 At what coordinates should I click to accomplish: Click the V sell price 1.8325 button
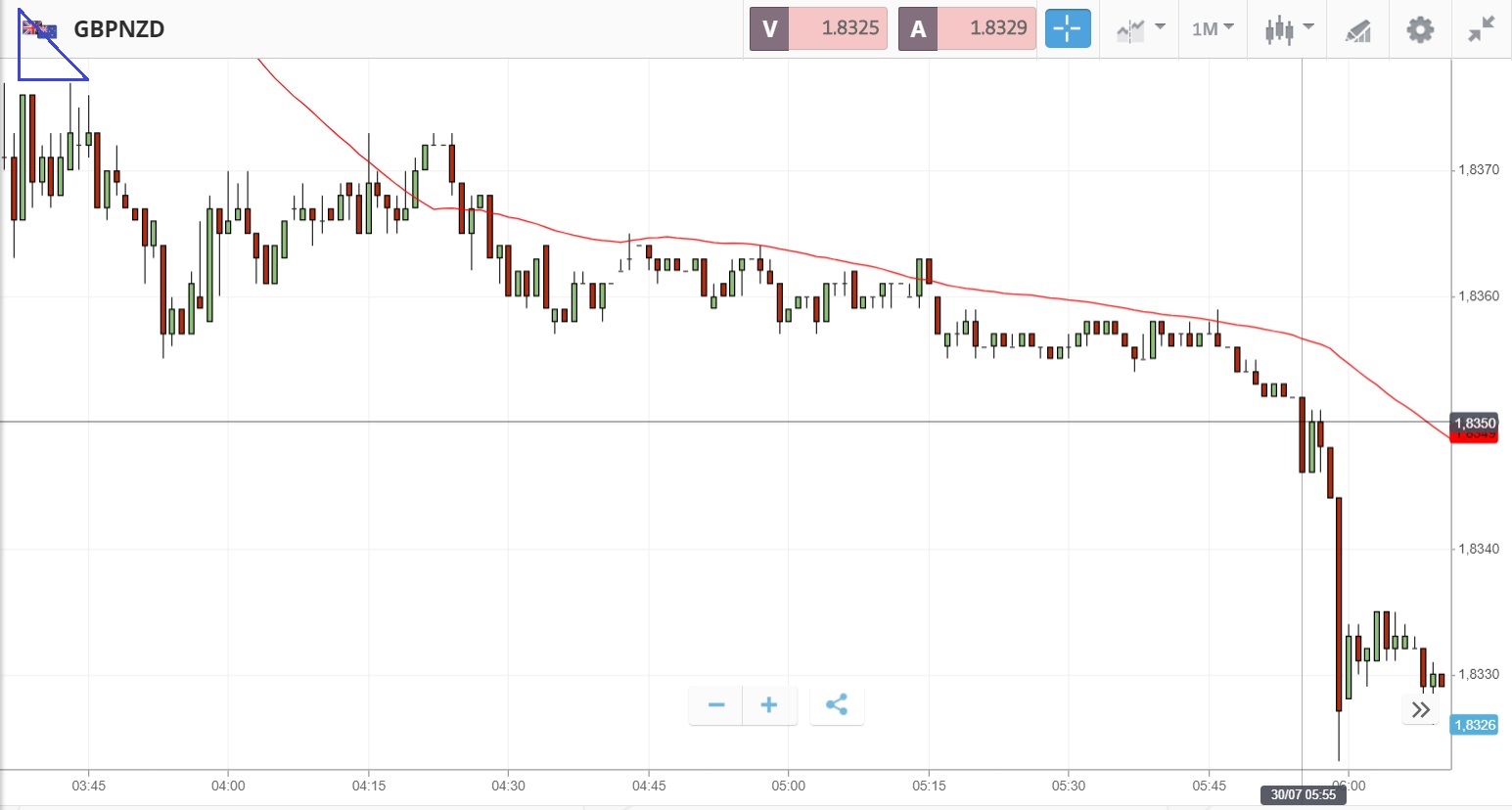click(x=818, y=28)
